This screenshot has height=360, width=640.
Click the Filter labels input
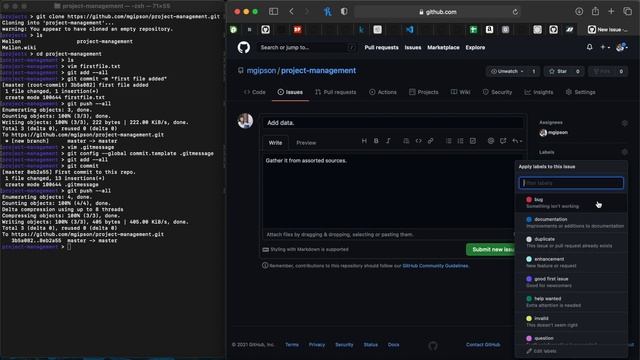(571, 183)
